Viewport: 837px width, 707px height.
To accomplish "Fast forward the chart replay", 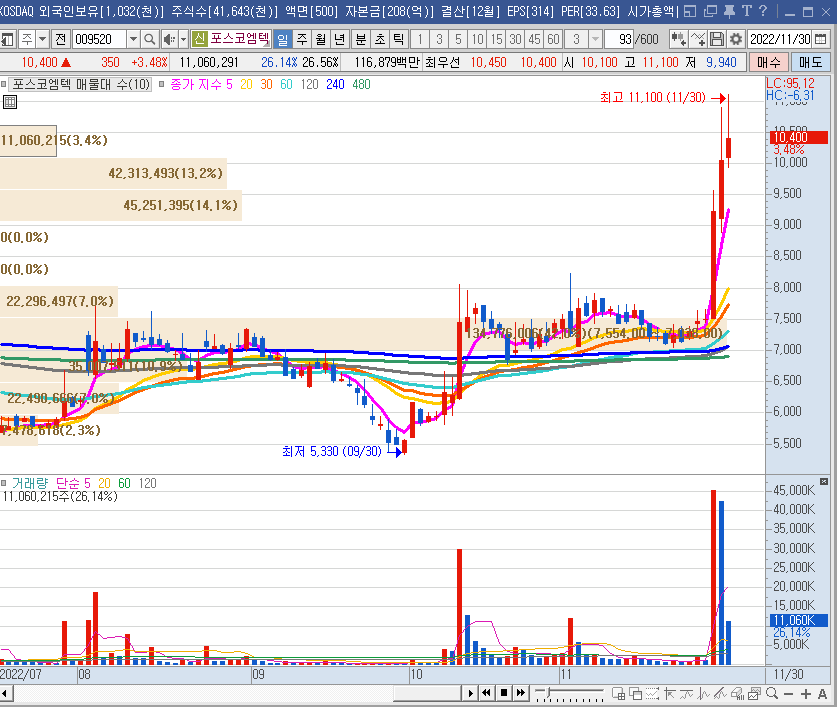I will (x=520, y=693).
